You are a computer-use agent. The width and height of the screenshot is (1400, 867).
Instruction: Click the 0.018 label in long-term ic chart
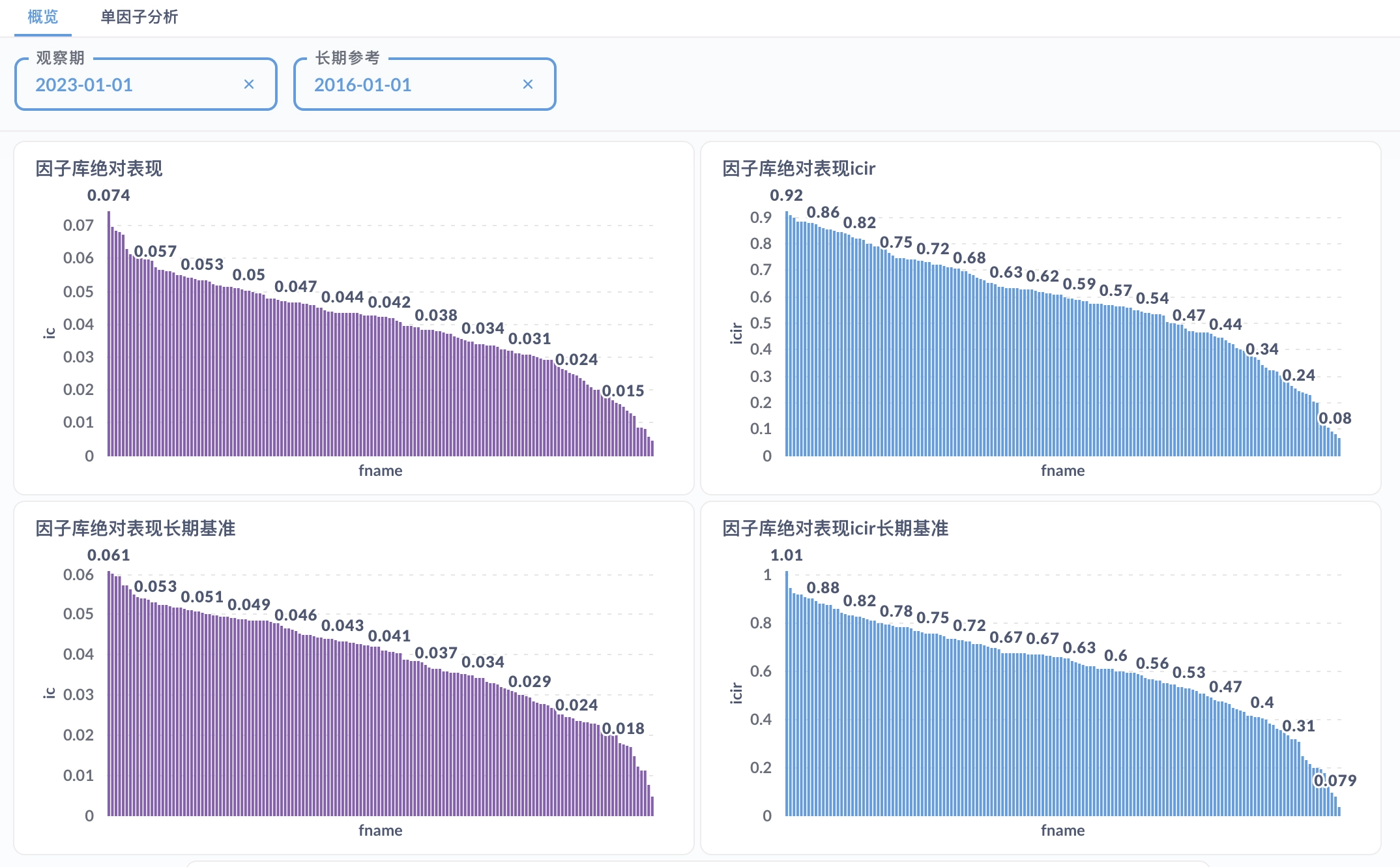click(x=622, y=729)
